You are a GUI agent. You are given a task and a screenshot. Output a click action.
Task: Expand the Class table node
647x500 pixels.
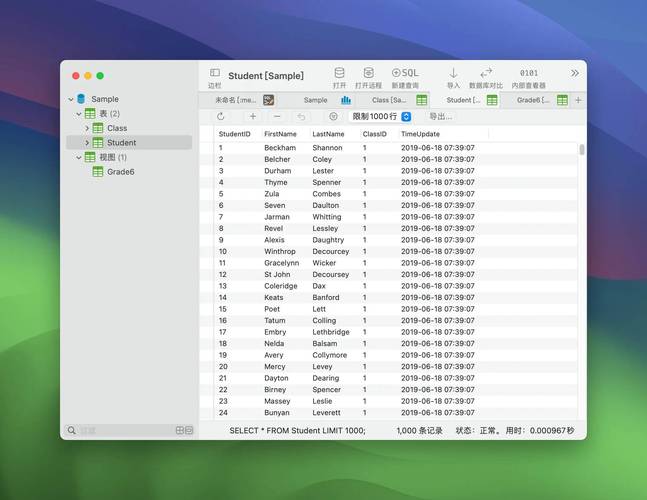tap(87, 128)
